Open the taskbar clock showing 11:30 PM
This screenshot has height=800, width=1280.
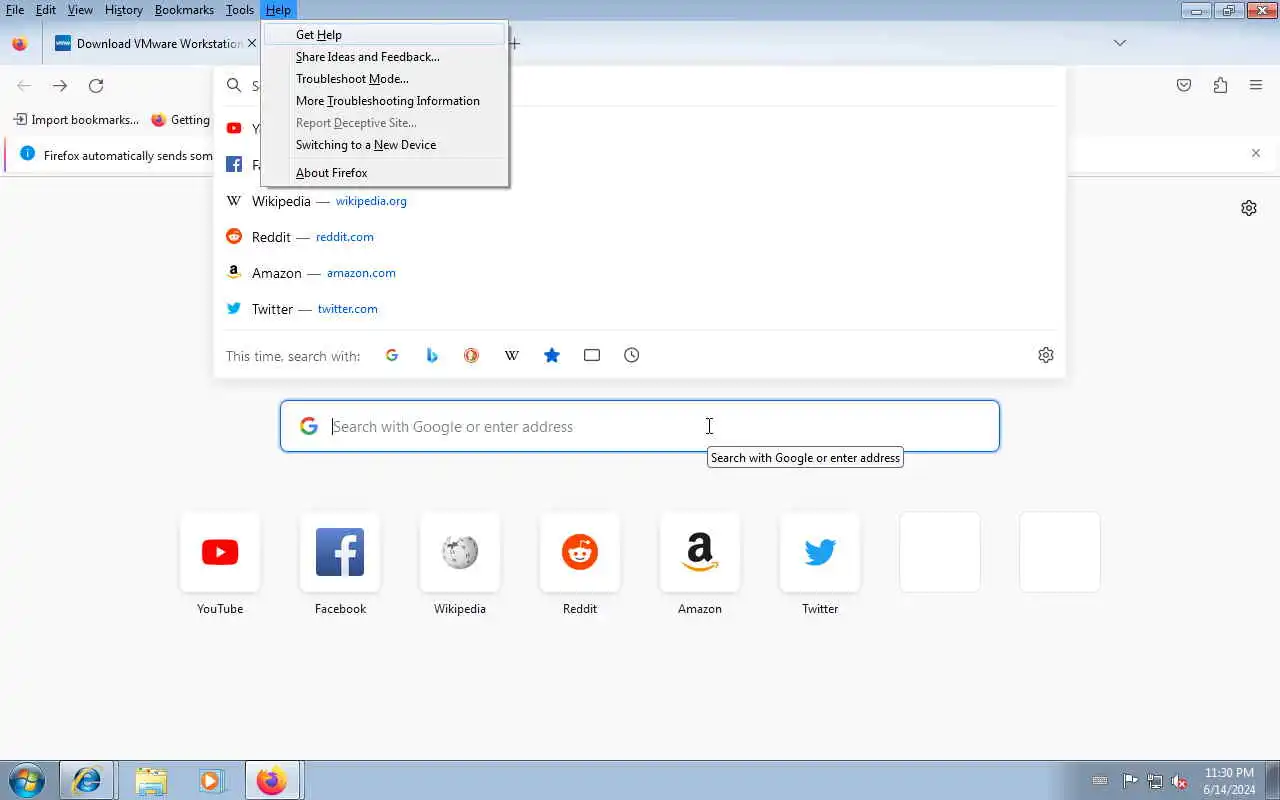click(1229, 781)
